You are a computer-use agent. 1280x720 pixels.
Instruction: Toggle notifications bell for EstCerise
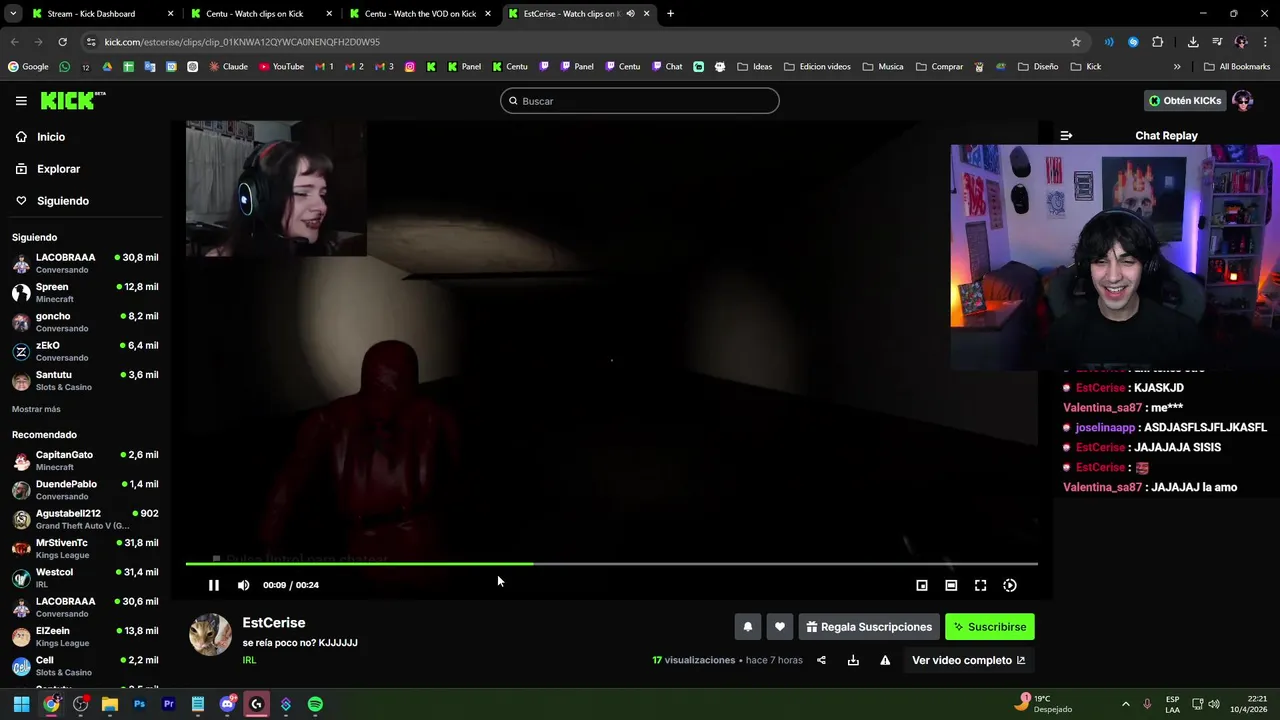point(747,627)
